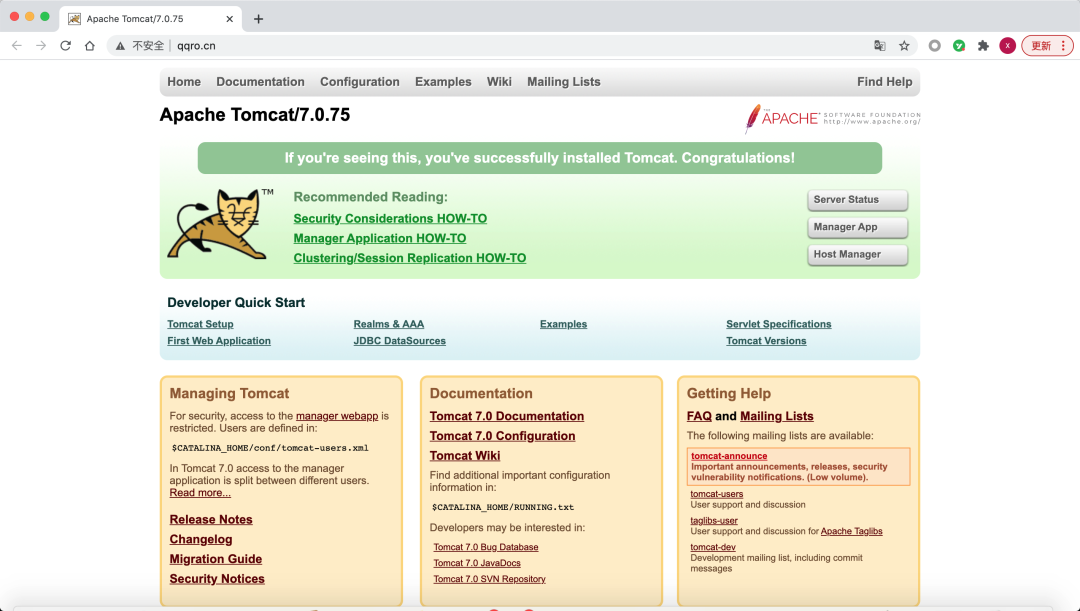Open the Documentation menu item
Screen dimensions: 1080x611
coord(260,82)
